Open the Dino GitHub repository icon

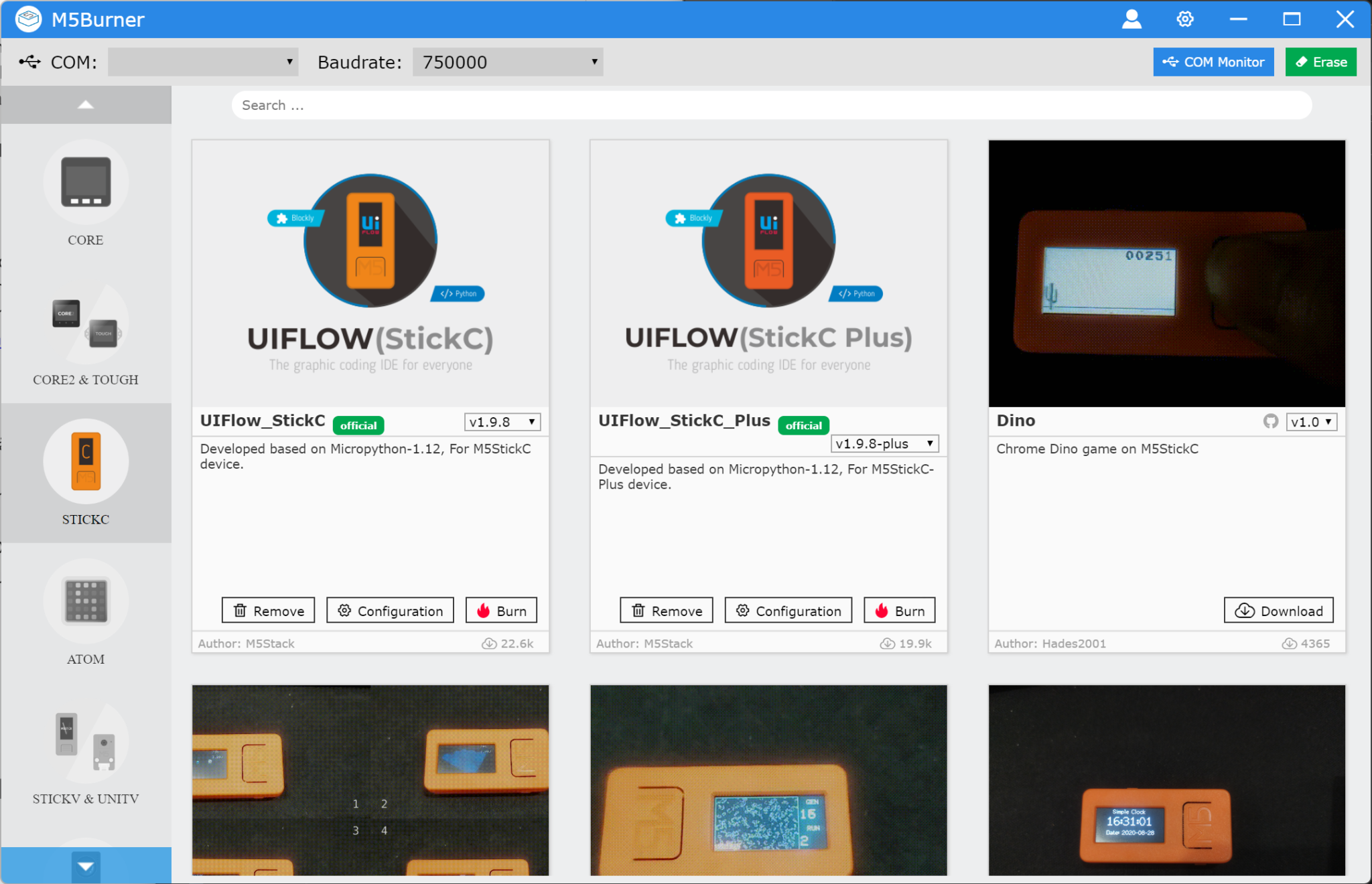coord(1270,421)
